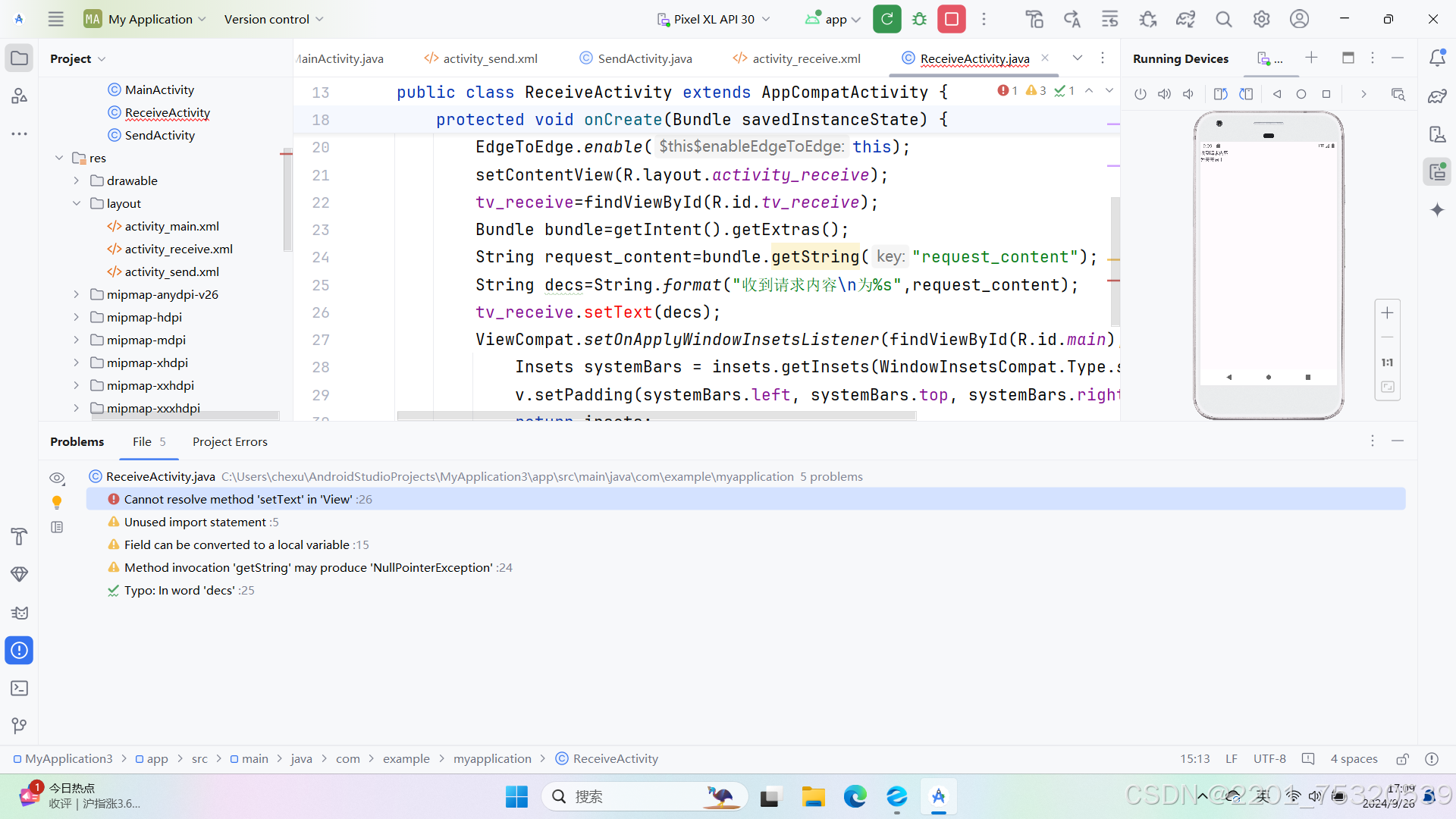Toggle the eye view options in Problems

[x=57, y=478]
